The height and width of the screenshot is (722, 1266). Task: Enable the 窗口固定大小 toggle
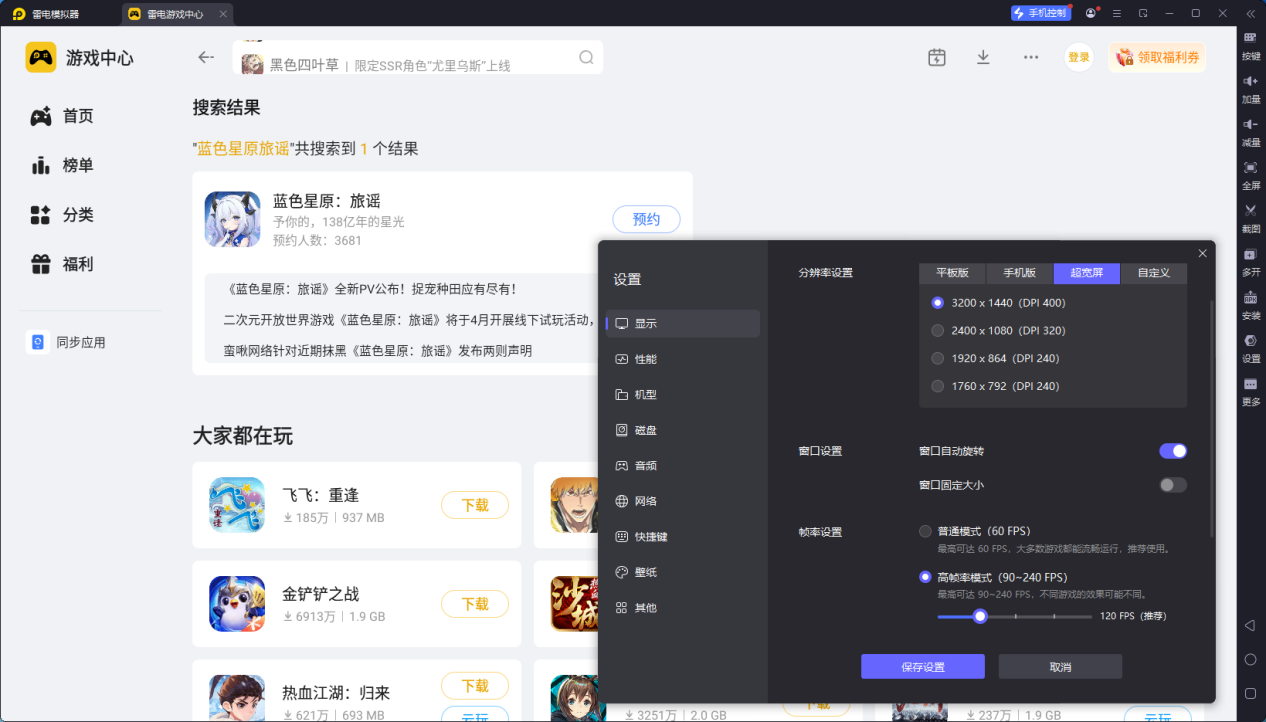pos(1172,484)
